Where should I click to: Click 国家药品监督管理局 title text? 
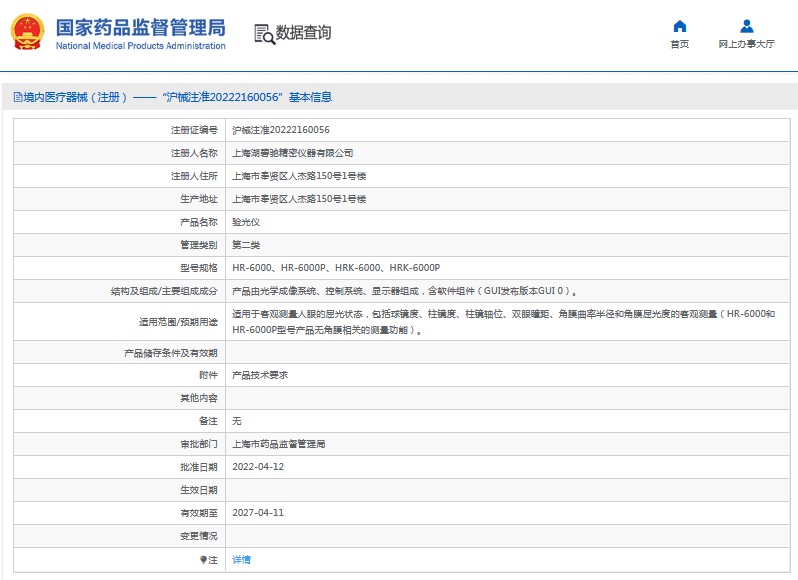click(140, 27)
